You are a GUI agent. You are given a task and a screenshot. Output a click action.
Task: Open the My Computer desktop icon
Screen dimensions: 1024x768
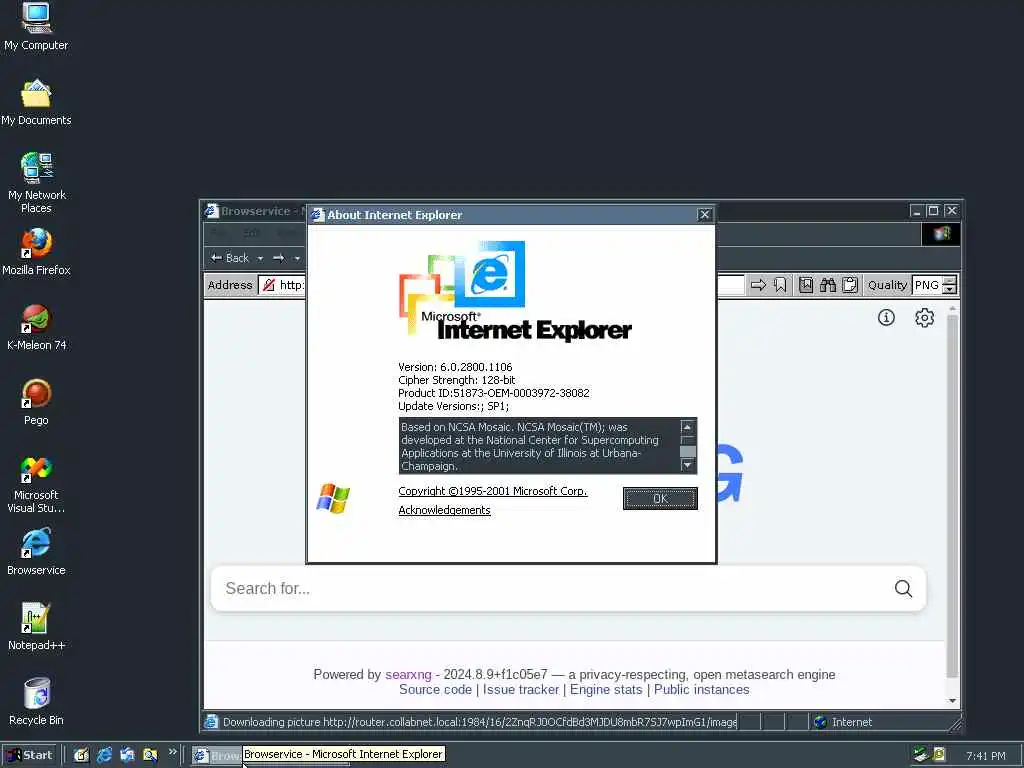[36, 26]
